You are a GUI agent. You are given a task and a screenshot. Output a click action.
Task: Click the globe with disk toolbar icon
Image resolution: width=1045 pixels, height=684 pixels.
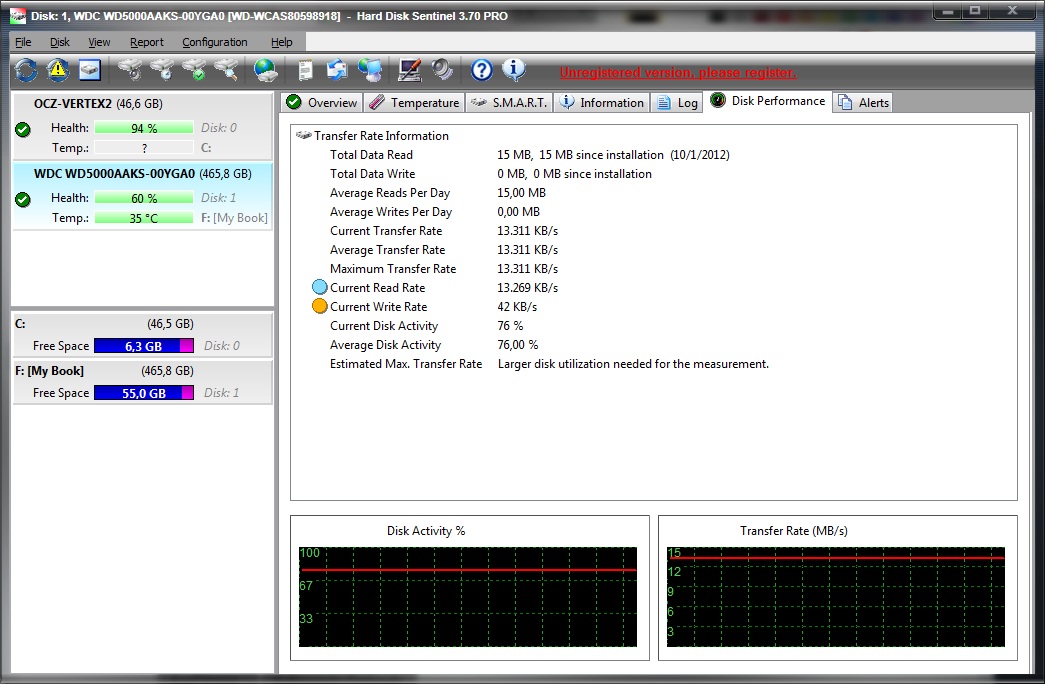266,70
